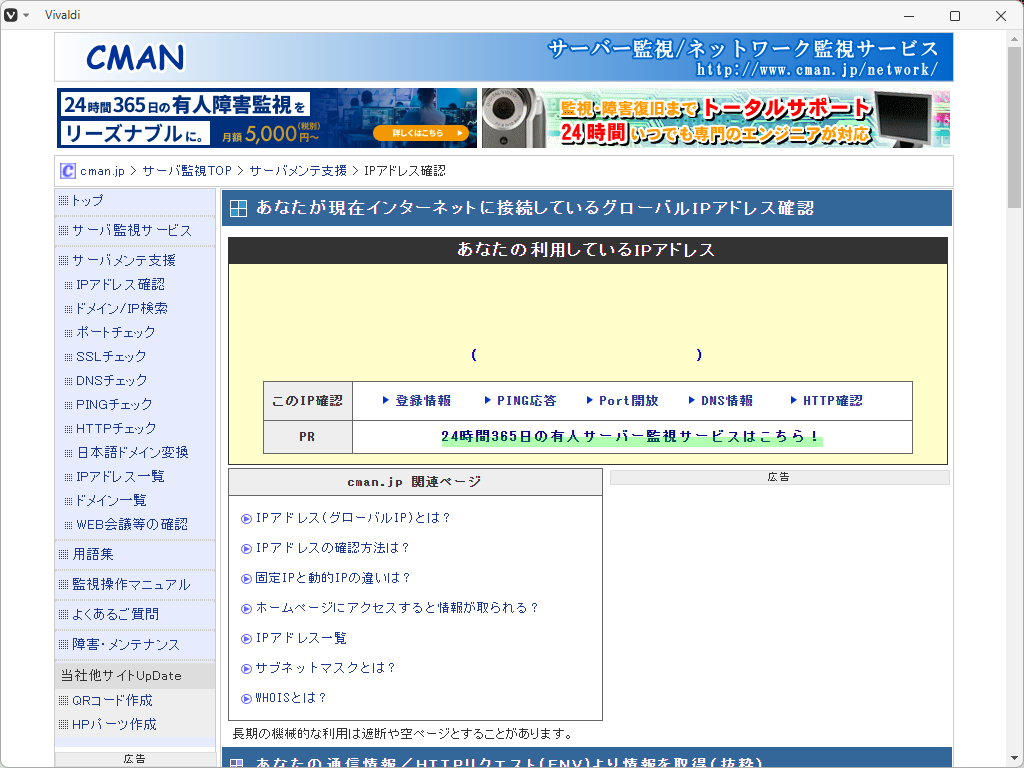Open IPアドレス一覧 link in related pages
Screen dimensions: 1024x768
(x=301, y=638)
